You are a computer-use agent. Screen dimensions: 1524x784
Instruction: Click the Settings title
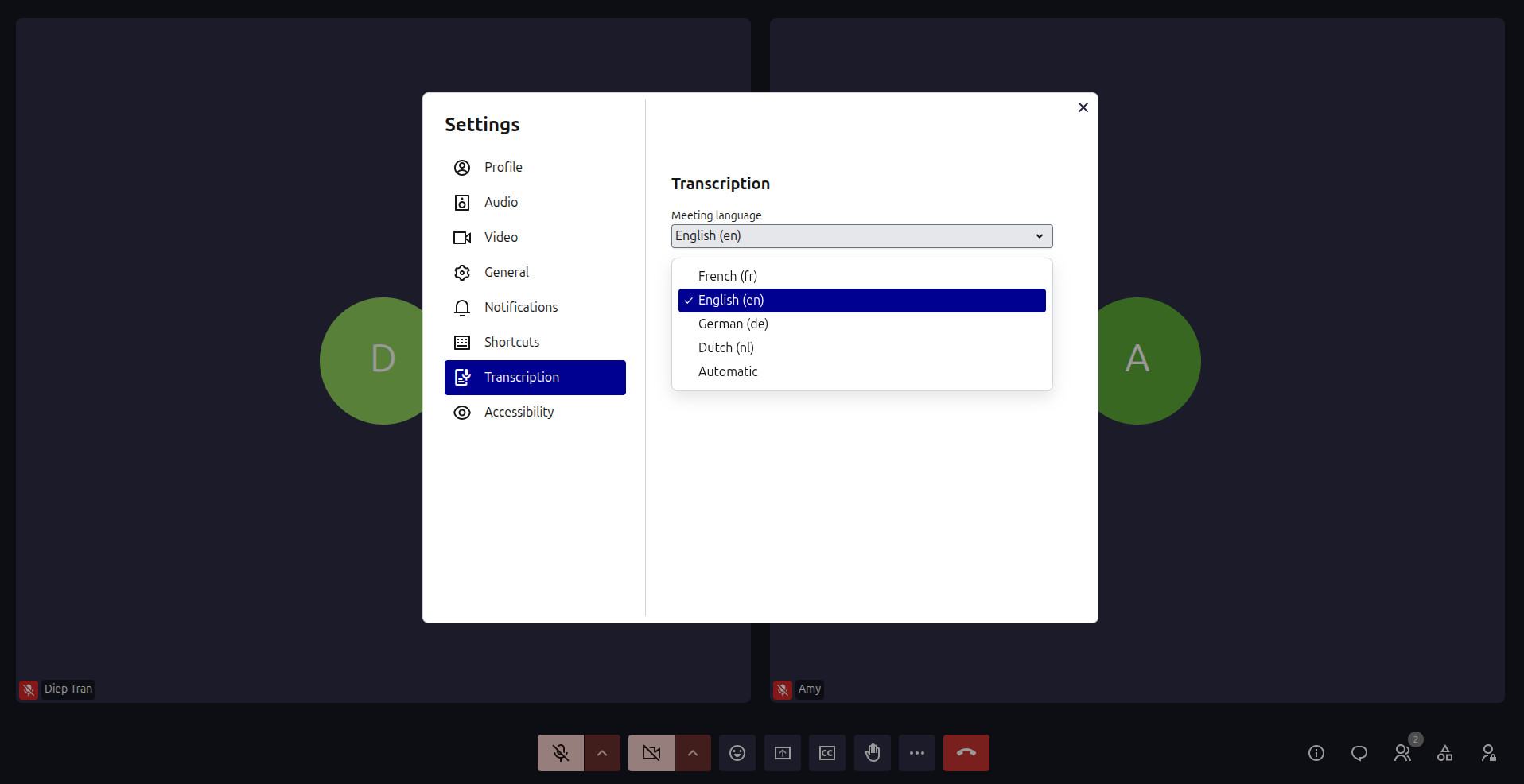(482, 125)
